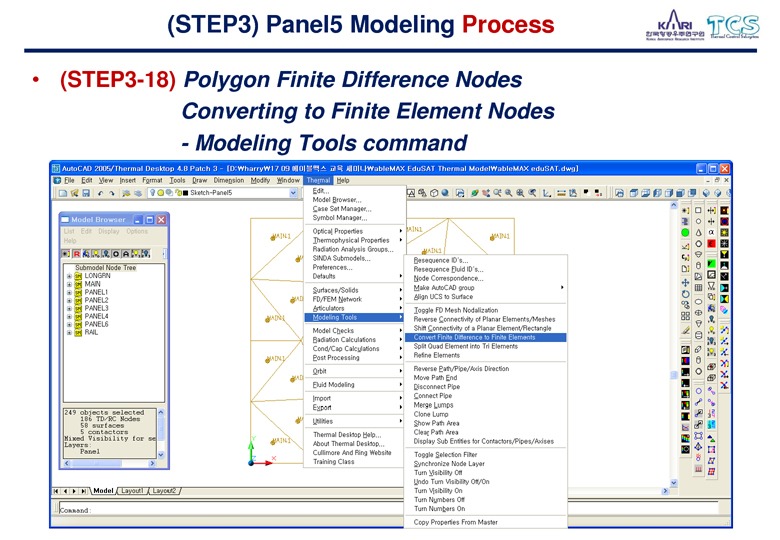Screen dimensions: 780x540
Task: Click the Model tab
Action: click(103, 491)
